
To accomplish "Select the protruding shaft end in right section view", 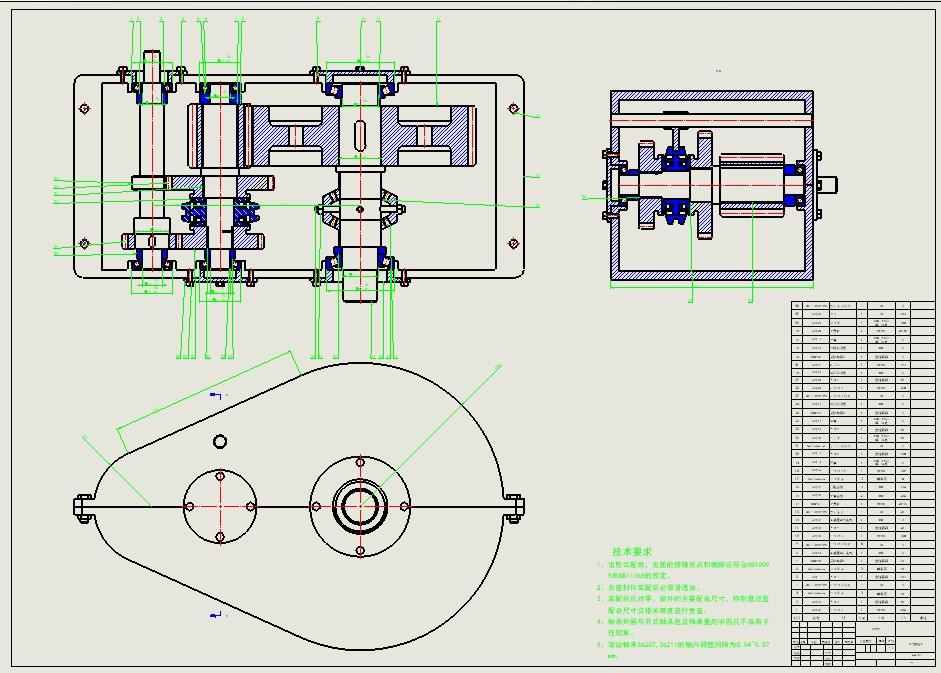I will (827, 185).
